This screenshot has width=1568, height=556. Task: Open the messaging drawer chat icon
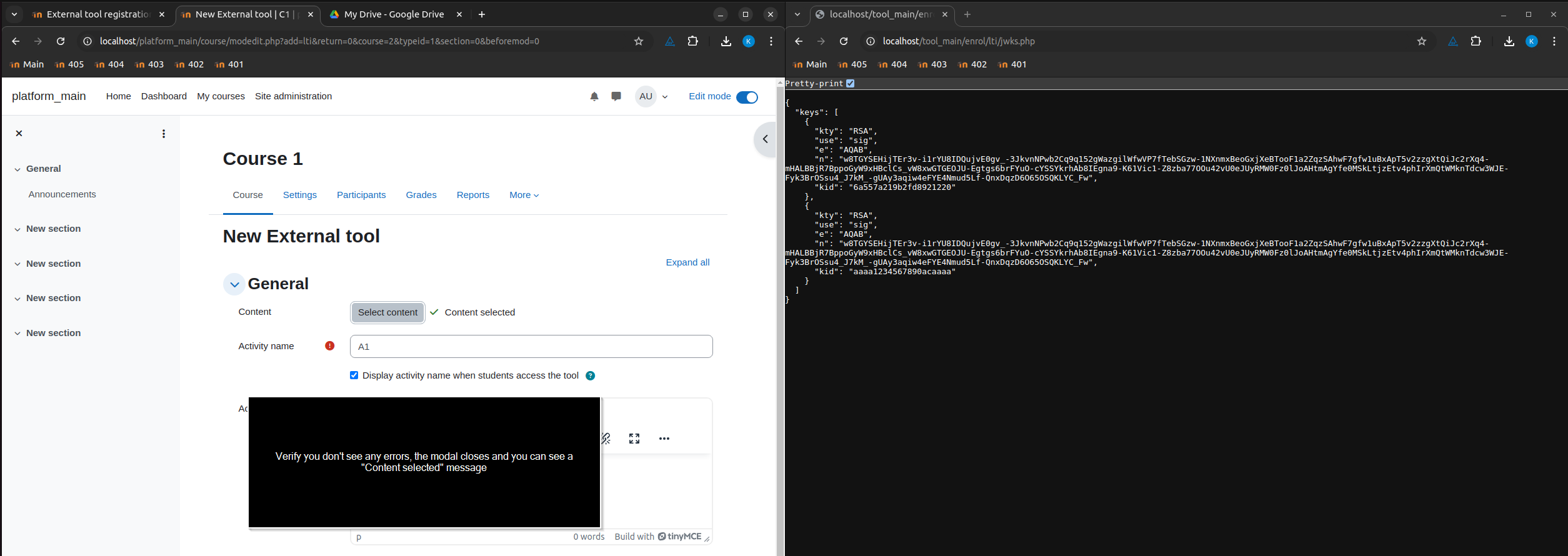click(x=616, y=96)
